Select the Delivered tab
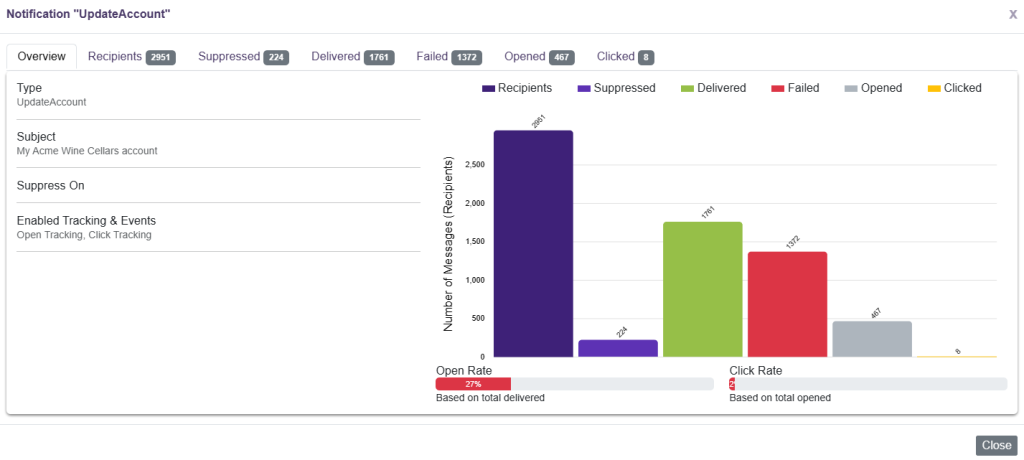Viewport: 1024px width, 460px height. click(x=352, y=57)
